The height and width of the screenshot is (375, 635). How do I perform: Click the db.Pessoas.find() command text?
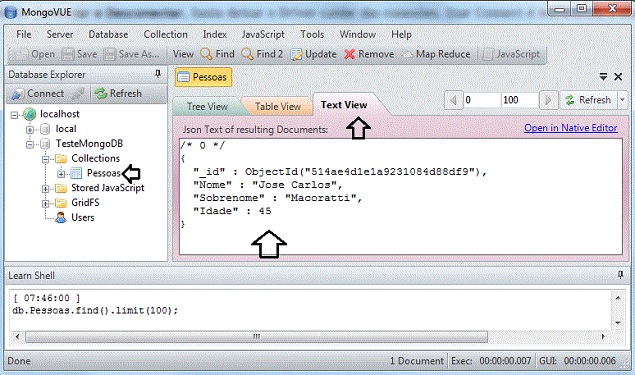(x=95, y=311)
